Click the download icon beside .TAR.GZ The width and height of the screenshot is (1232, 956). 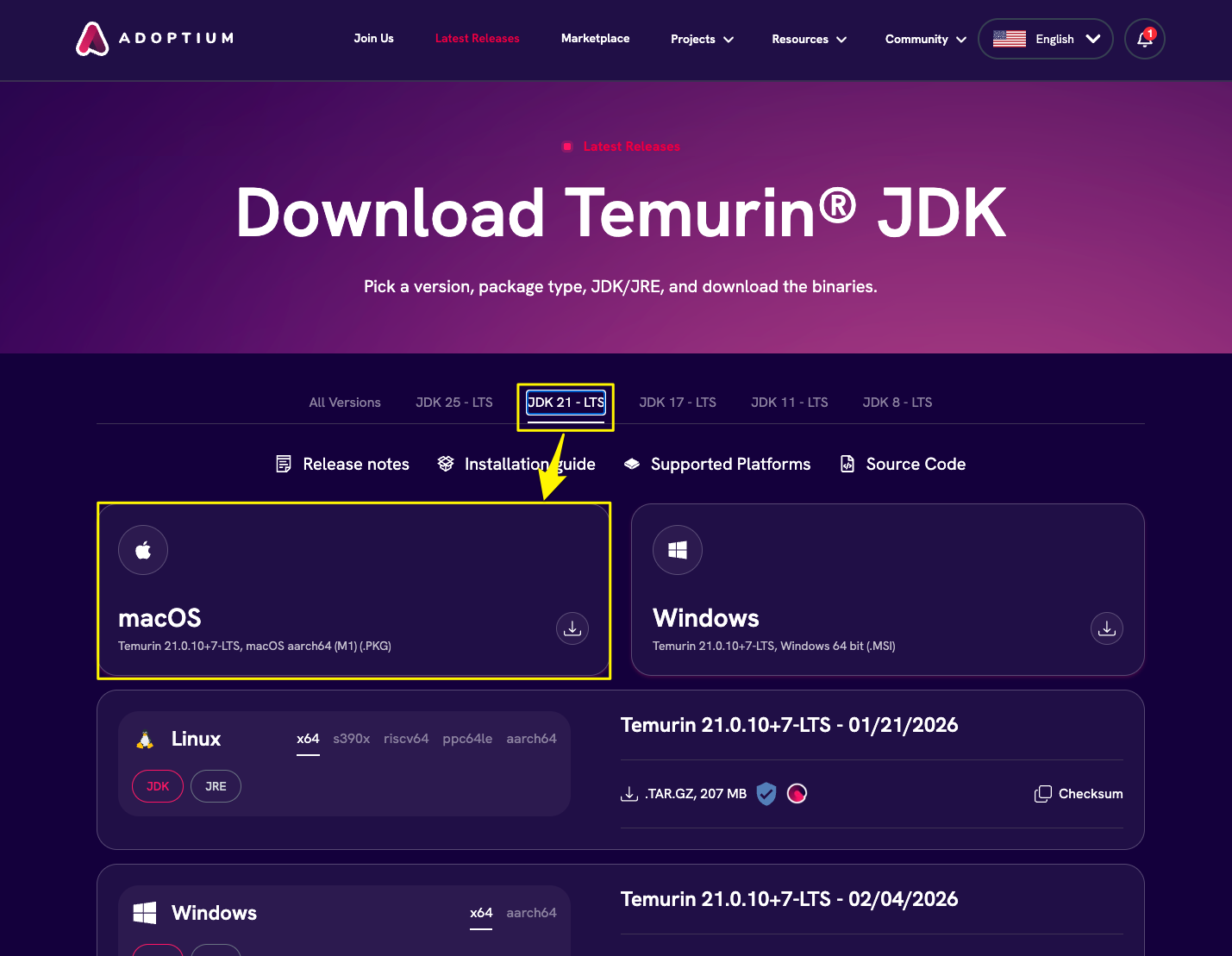[x=629, y=794]
